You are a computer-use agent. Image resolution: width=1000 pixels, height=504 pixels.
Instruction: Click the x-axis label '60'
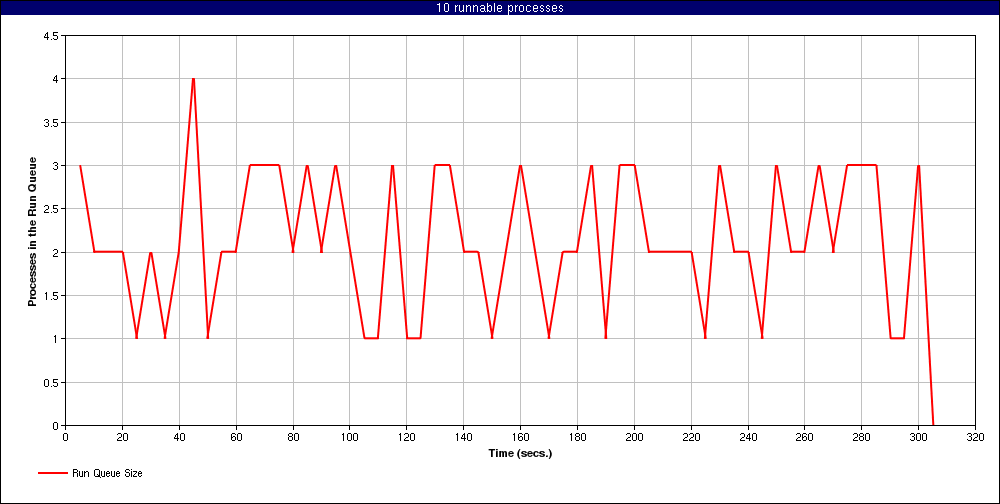coord(236,437)
